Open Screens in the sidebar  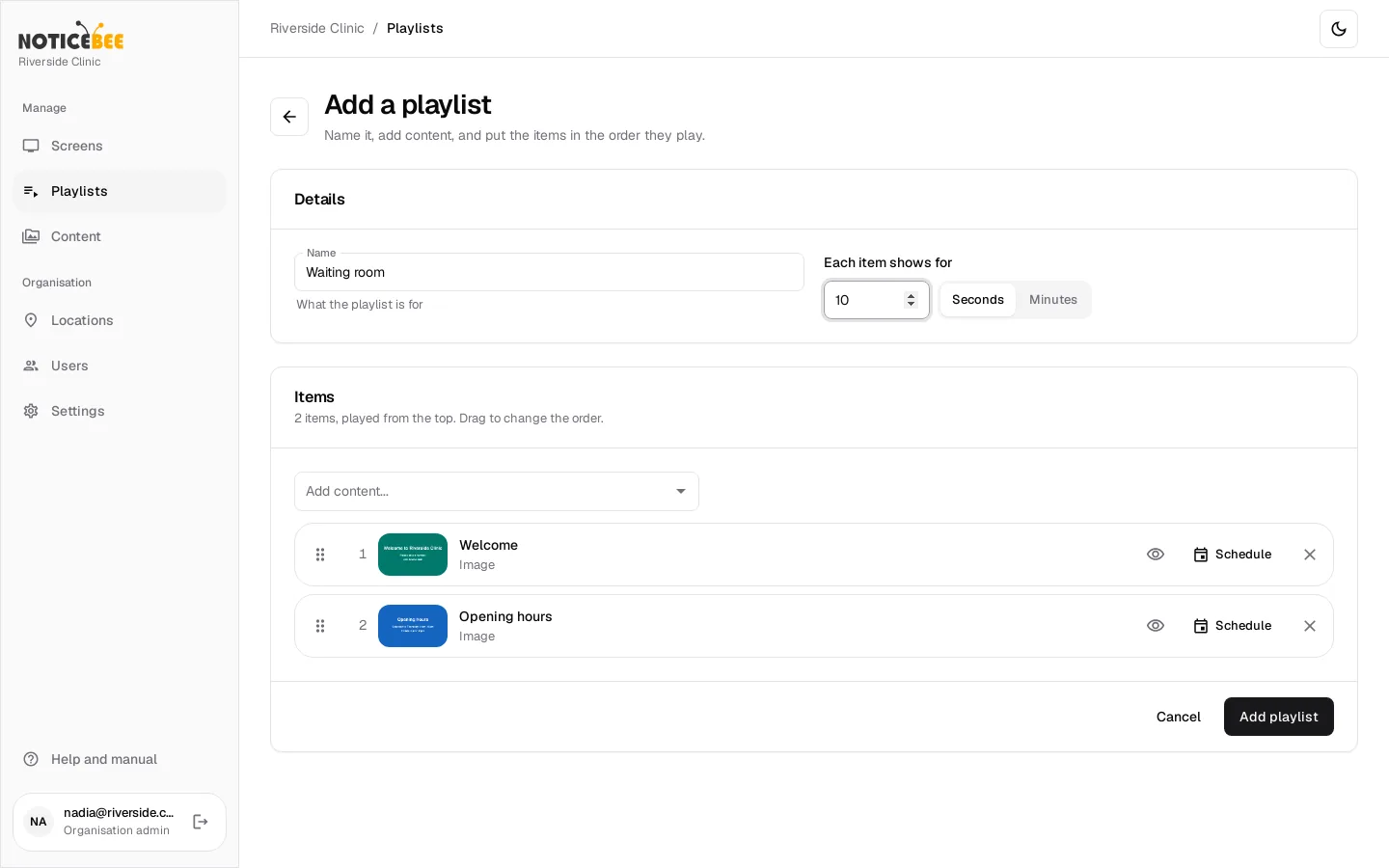tap(120, 146)
